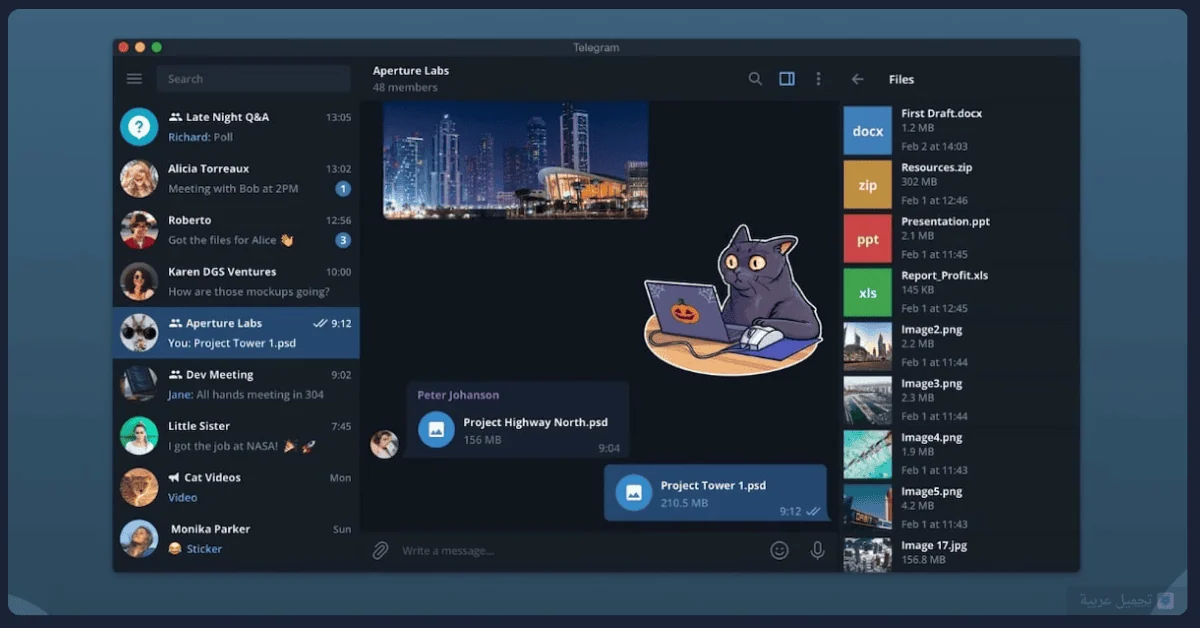The image size is (1200, 628).
Task: Click the double-check read receipt on Aperture Labs
Action: point(320,324)
